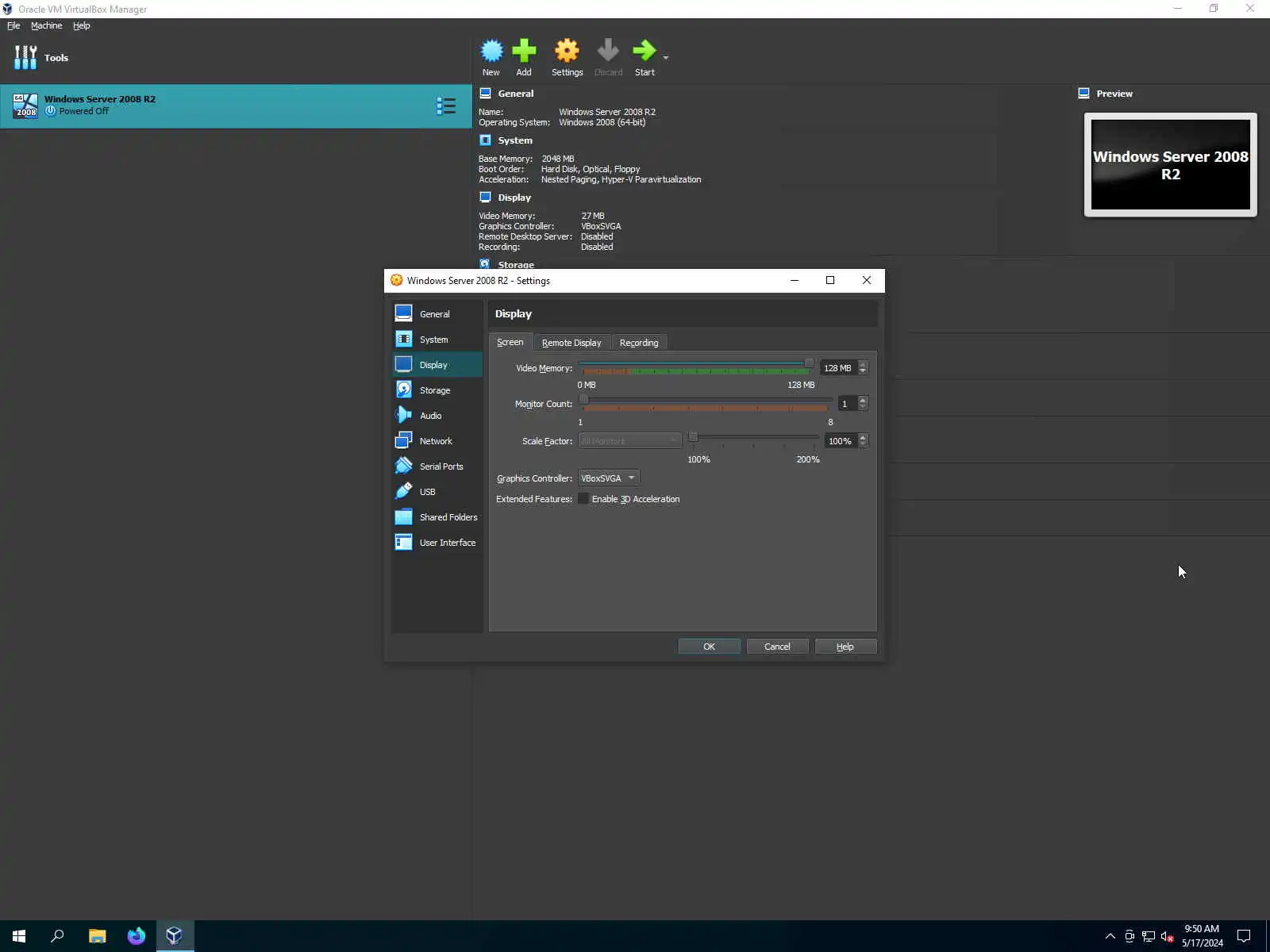
Task: Select Audio category in Settings sidebar
Action: [x=437, y=416]
